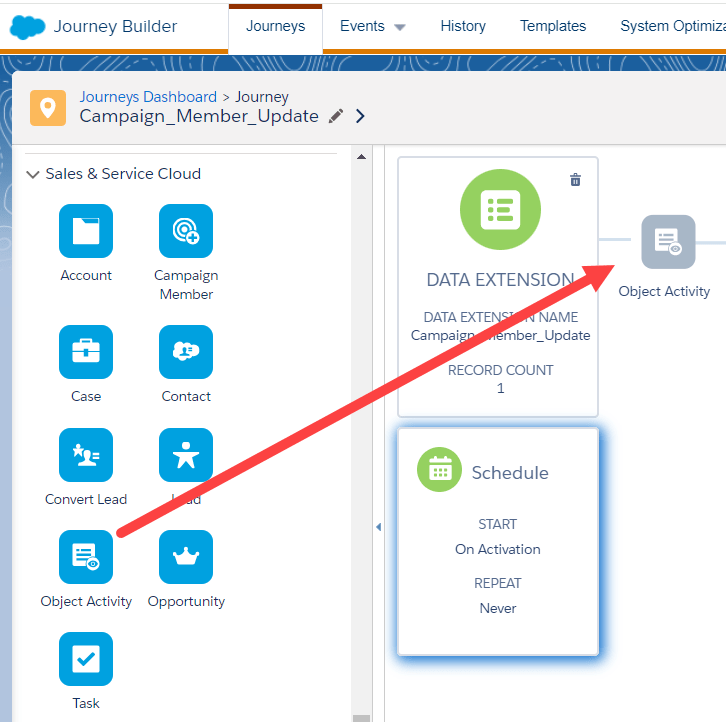Choose the Contact activity icon
Screen dimensions: 726x722
tap(186, 352)
